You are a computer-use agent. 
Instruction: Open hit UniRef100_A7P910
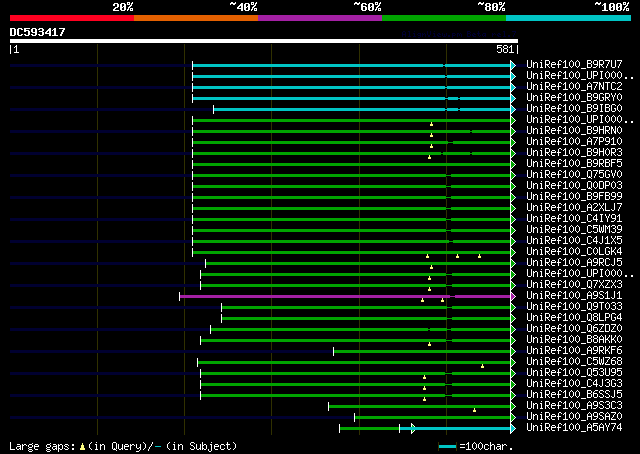[574, 142]
